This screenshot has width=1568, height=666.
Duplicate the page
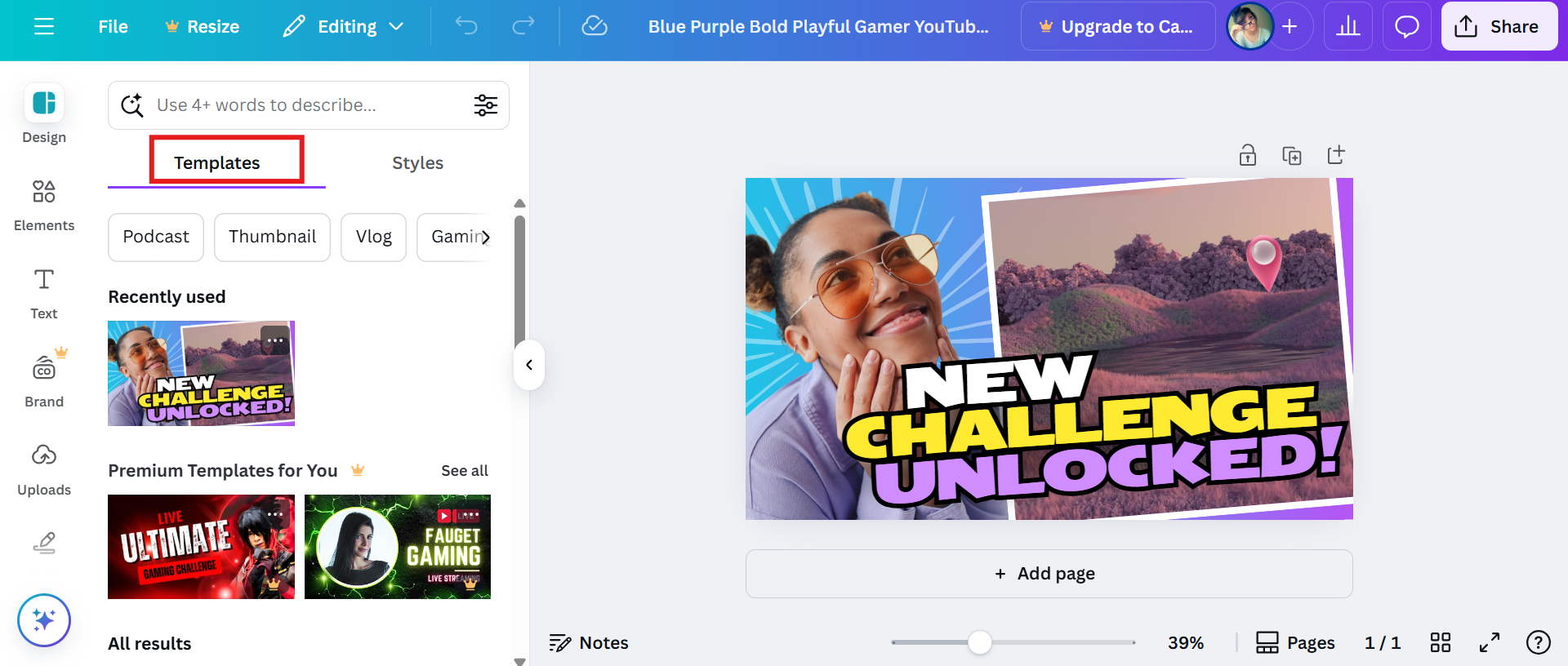click(x=1292, y=155)
